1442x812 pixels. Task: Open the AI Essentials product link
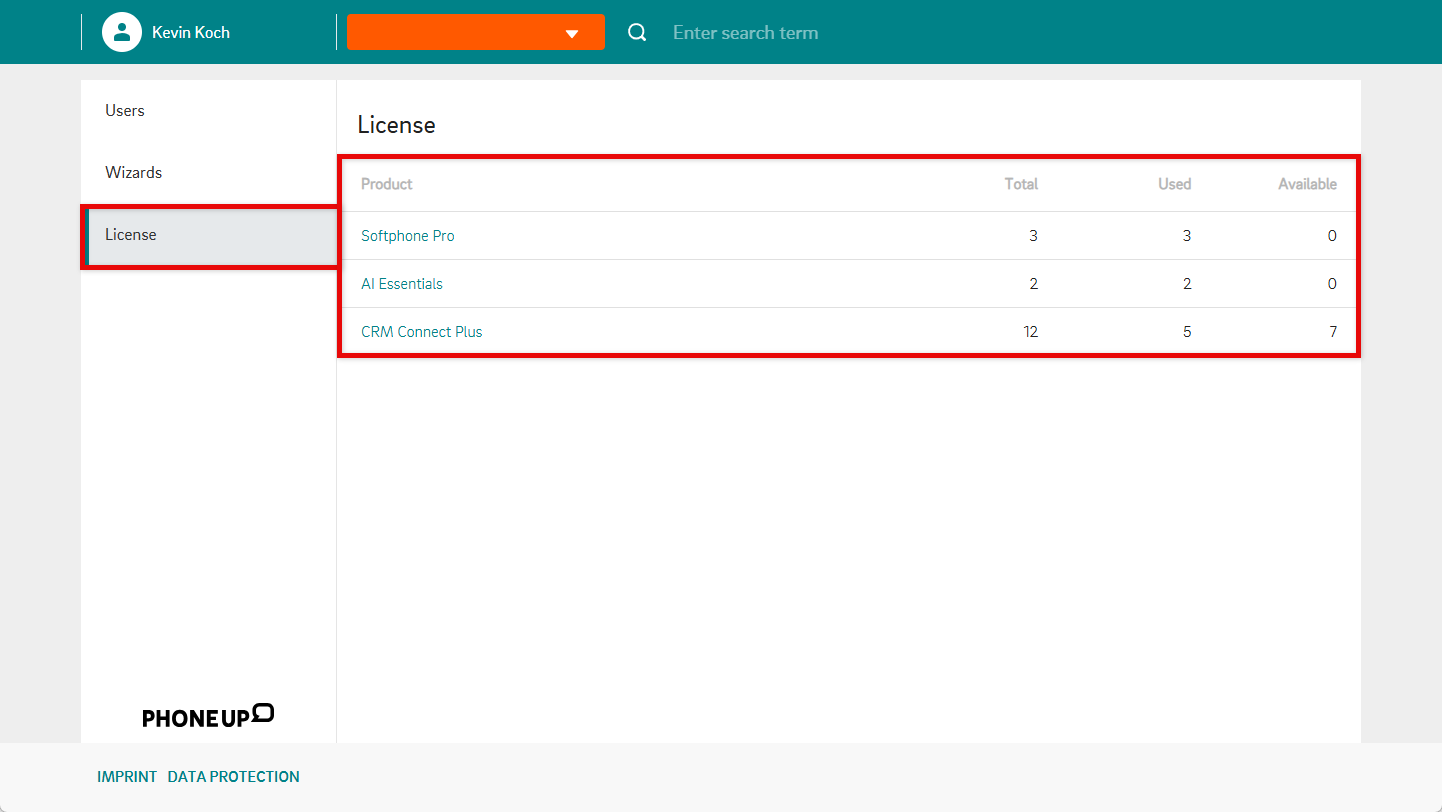(401, 284)
